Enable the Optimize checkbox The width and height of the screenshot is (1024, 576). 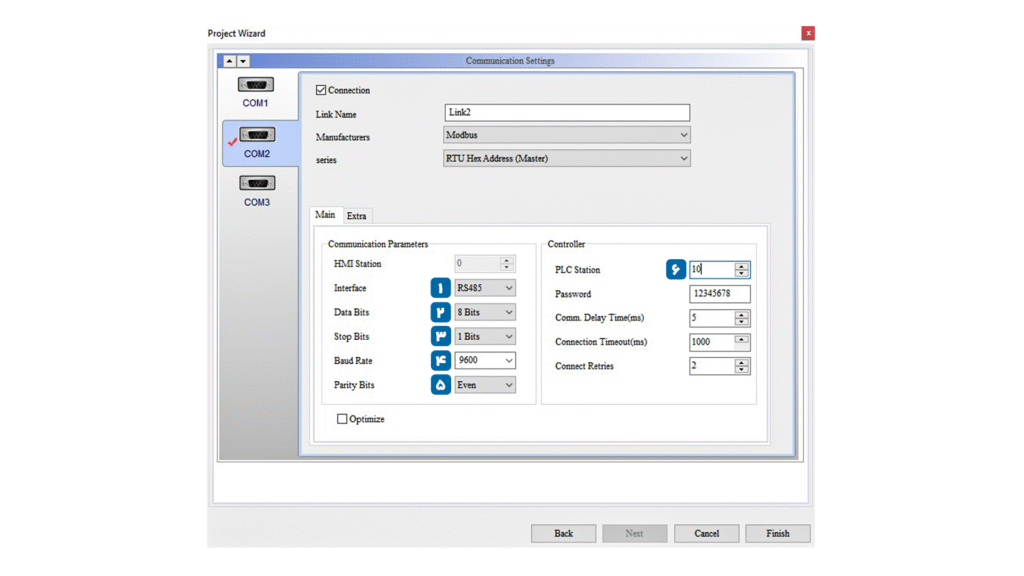[342, 419]
